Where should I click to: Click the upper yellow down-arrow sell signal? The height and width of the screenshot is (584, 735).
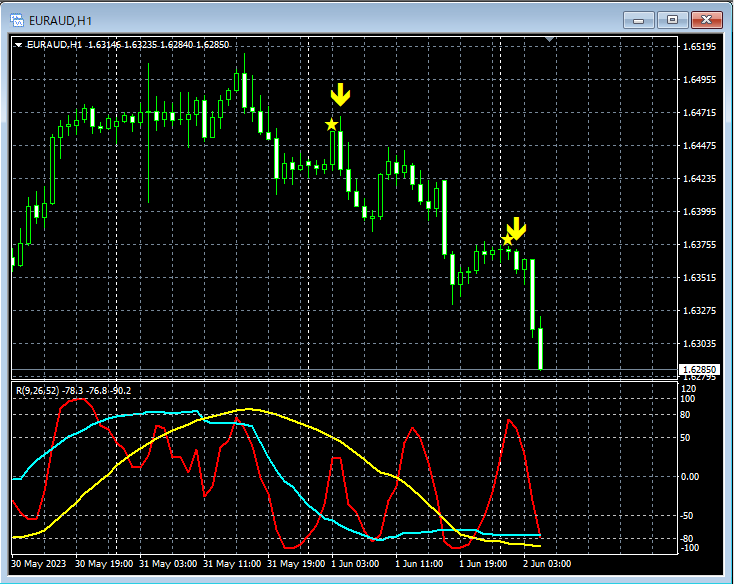pyautogui.click(x=340, y=95)
